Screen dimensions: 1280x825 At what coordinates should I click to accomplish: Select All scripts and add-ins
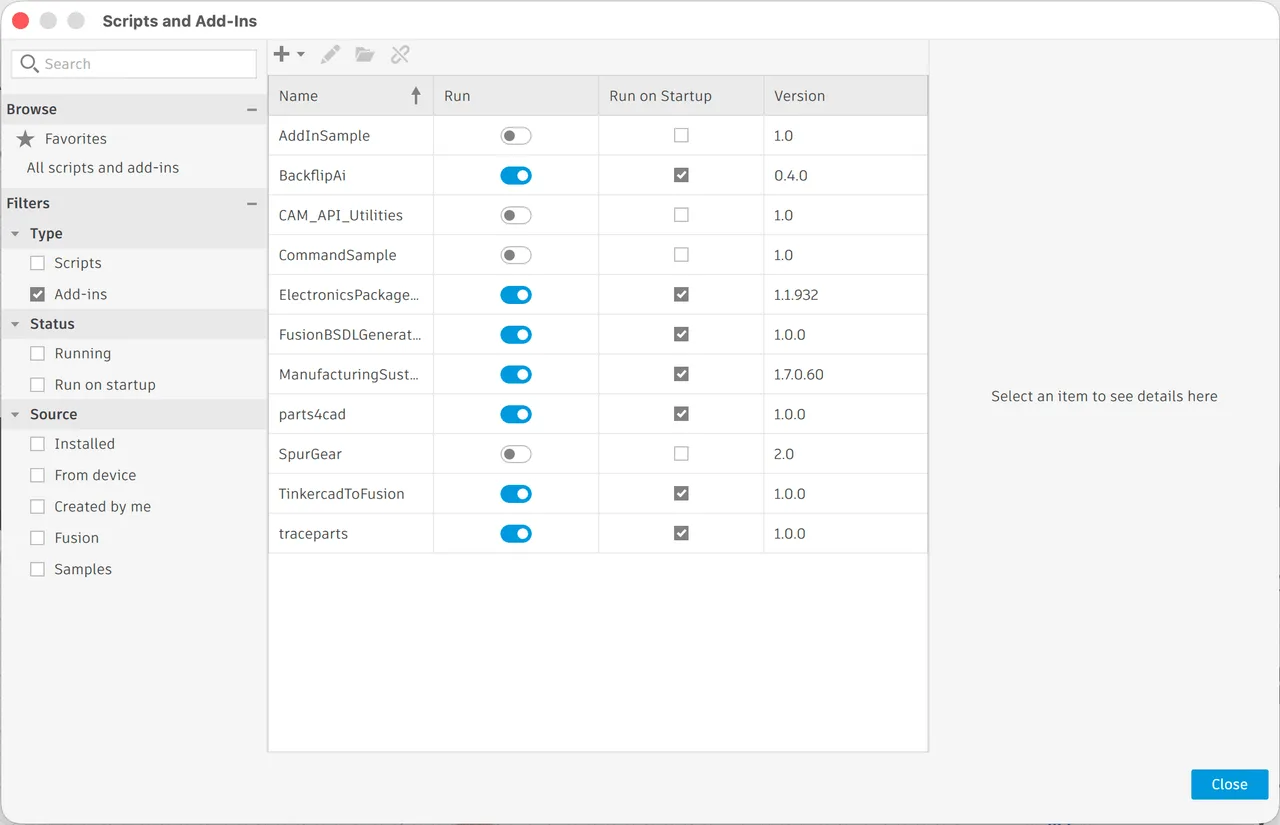pyautogui.click(x=103, y=168)
